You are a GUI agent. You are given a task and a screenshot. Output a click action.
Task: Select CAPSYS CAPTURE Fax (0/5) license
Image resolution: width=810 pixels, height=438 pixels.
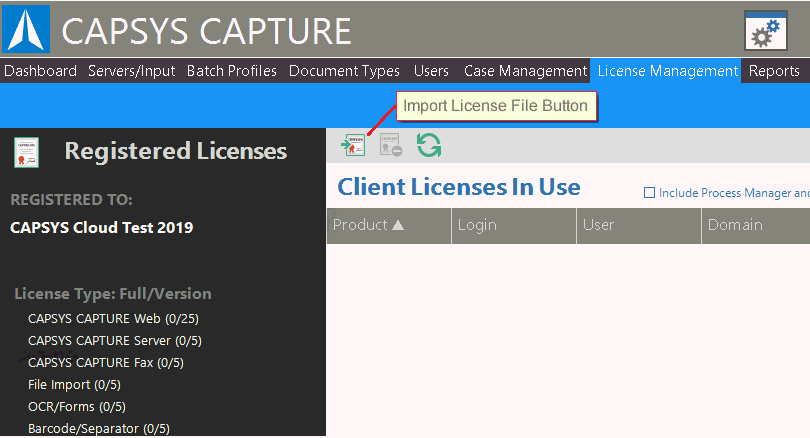coord(106,363)
